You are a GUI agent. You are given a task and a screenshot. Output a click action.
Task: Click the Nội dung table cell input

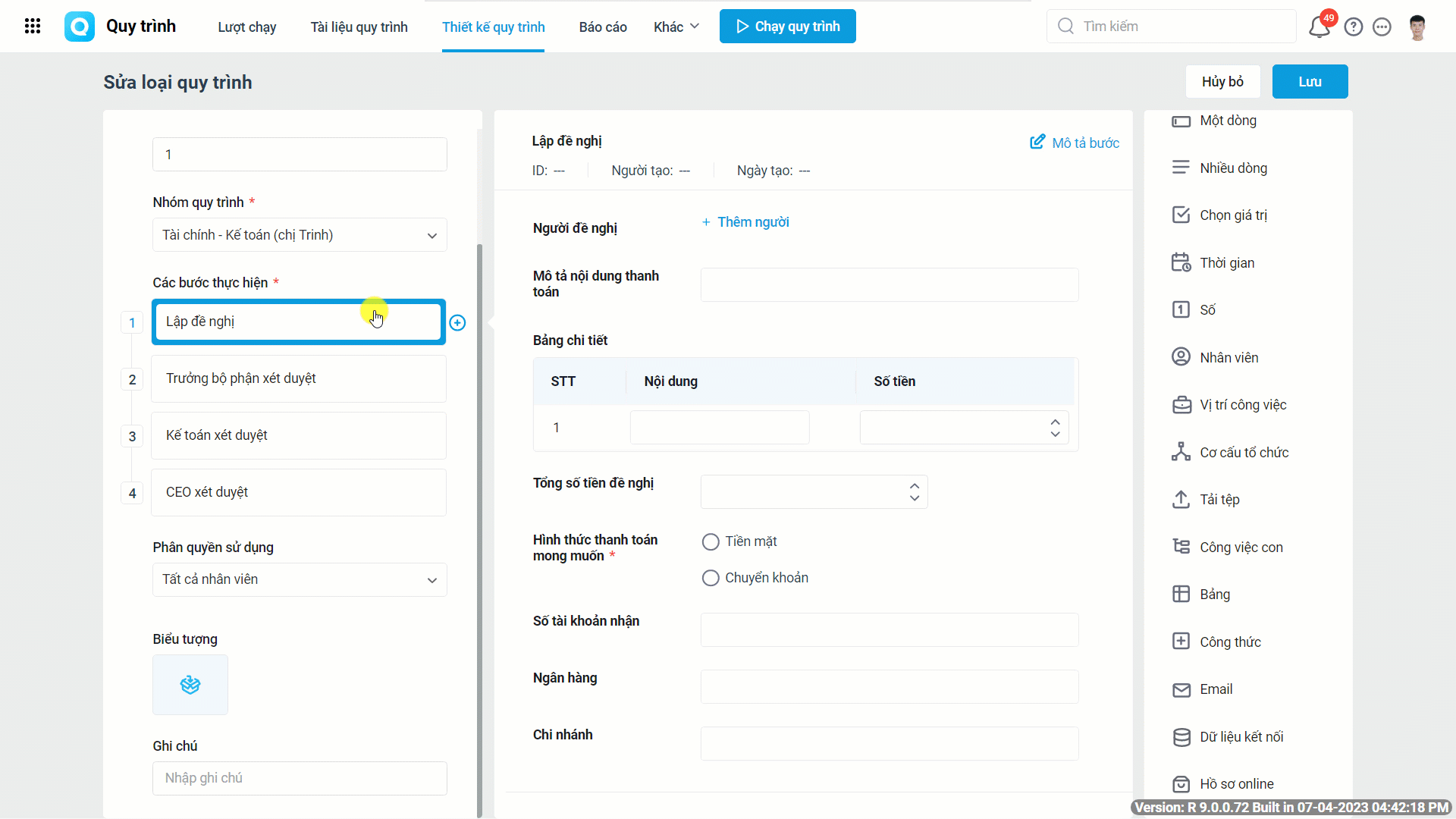(720, 428)
